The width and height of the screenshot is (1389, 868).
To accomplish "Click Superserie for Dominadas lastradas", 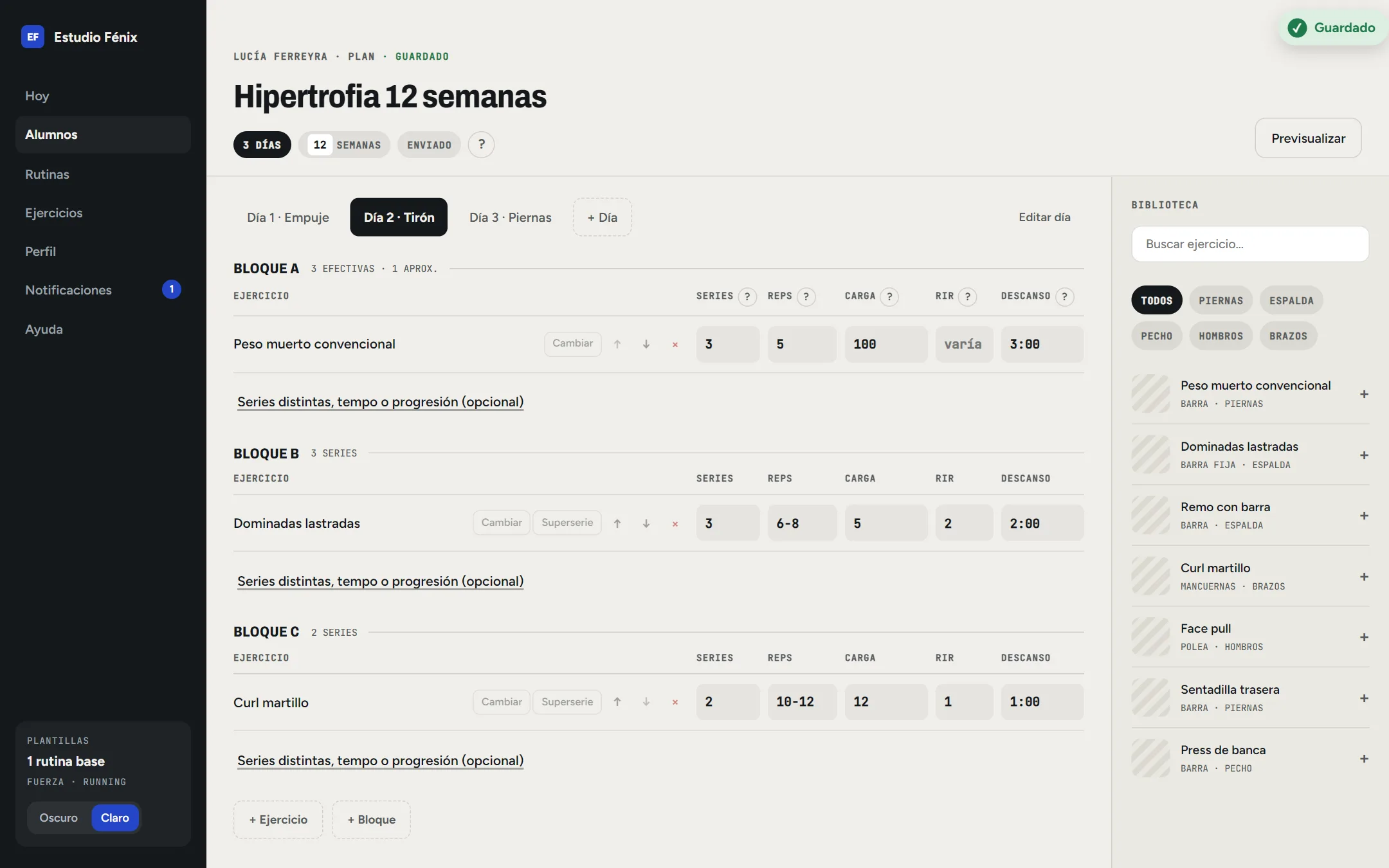I will coord(567,523).
